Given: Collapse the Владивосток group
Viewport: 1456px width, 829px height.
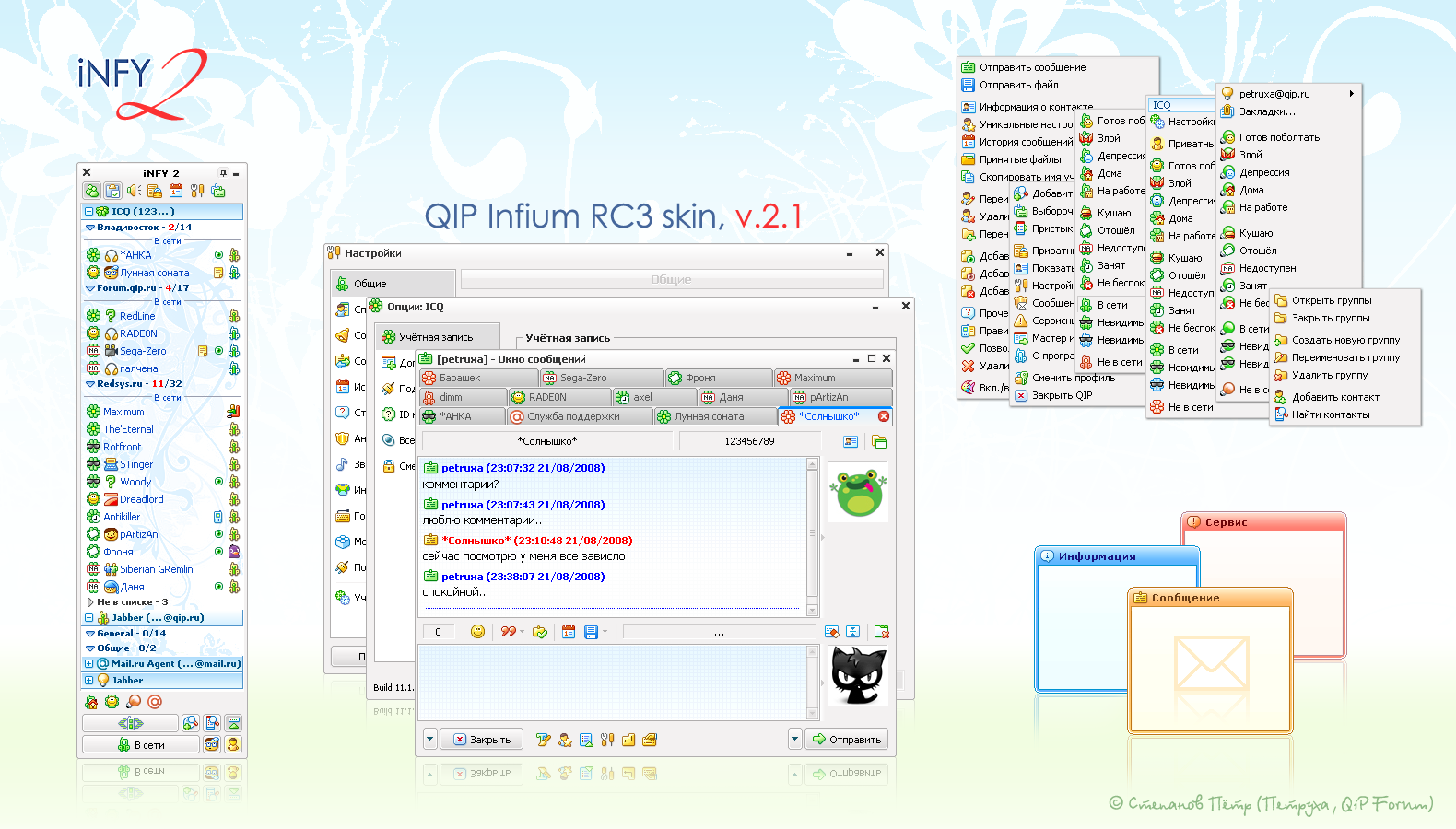Looking at the screenshot, I should [90, 227].
